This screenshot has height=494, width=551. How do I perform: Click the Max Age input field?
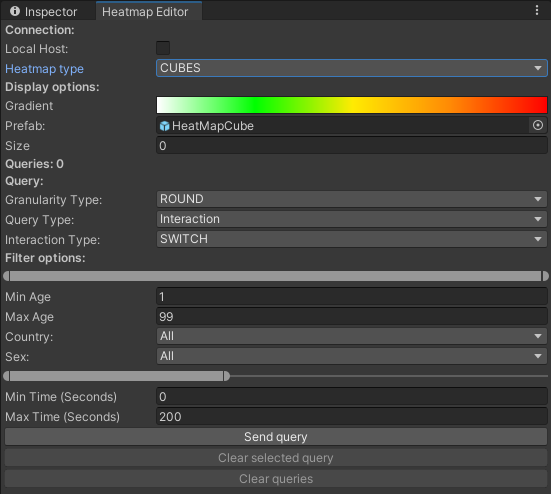[351, 317]
